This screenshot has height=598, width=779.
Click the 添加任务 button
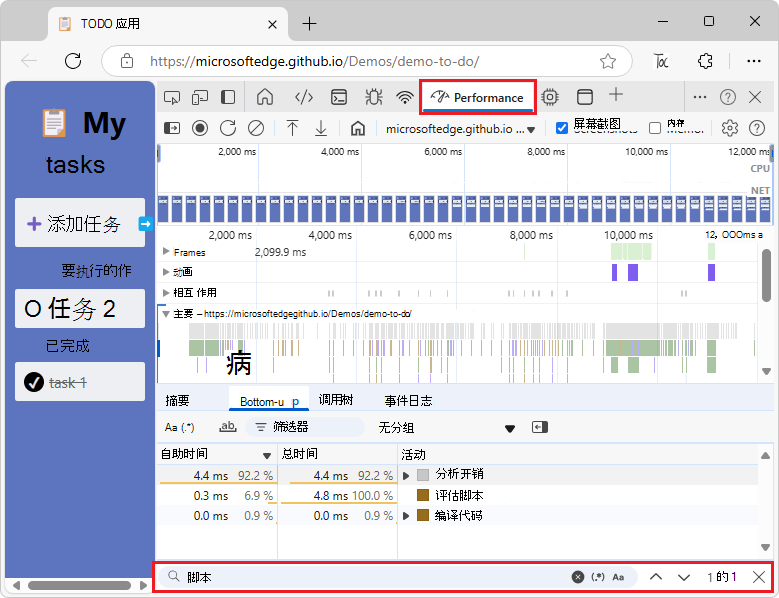coord(80,224)
